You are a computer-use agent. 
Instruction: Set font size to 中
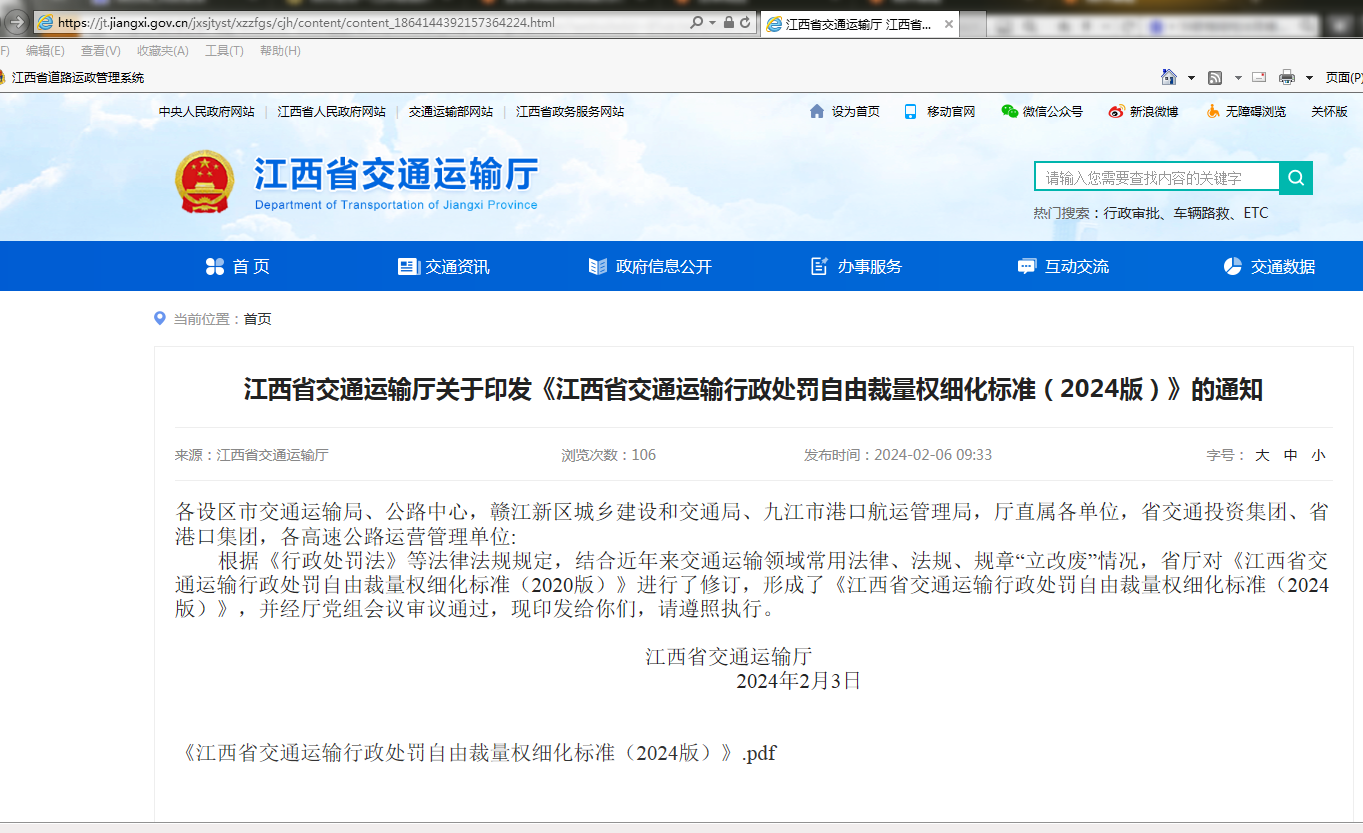(1290, 455)
